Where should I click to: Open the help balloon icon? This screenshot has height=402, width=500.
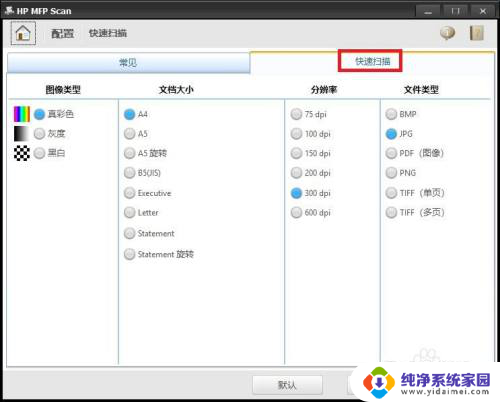[447, 33]
